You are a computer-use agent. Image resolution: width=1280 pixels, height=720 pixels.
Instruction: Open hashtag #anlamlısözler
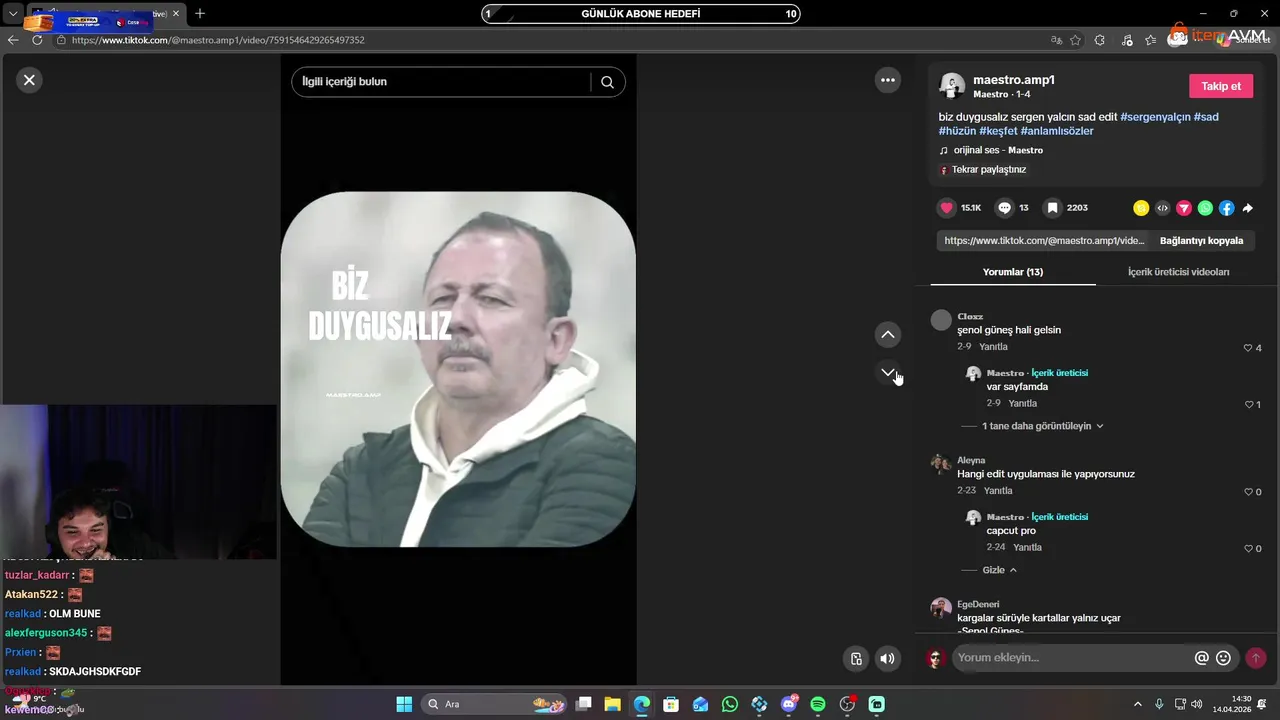click(1057, 131)
